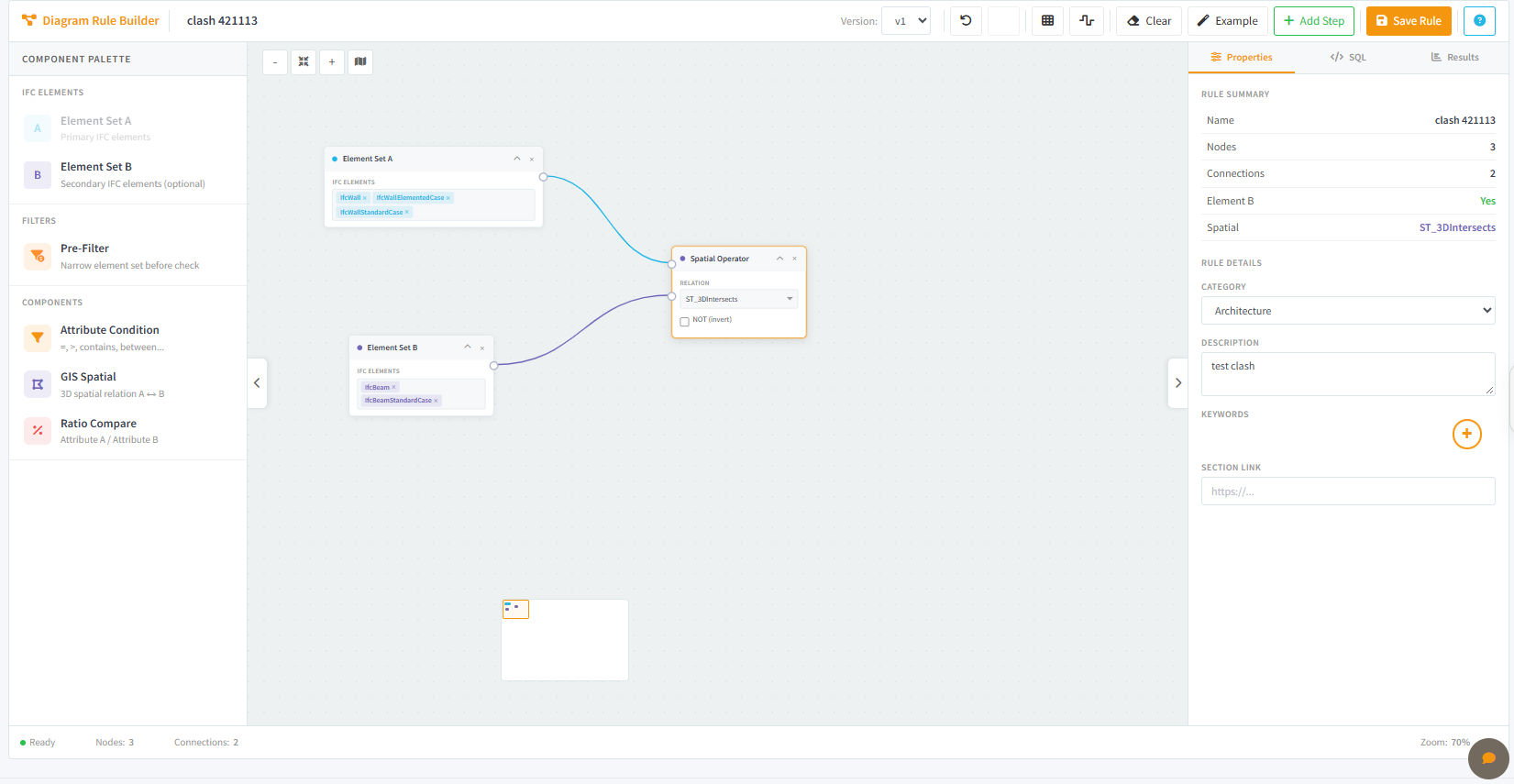Open the Category Architecture dropdown

1348,311
